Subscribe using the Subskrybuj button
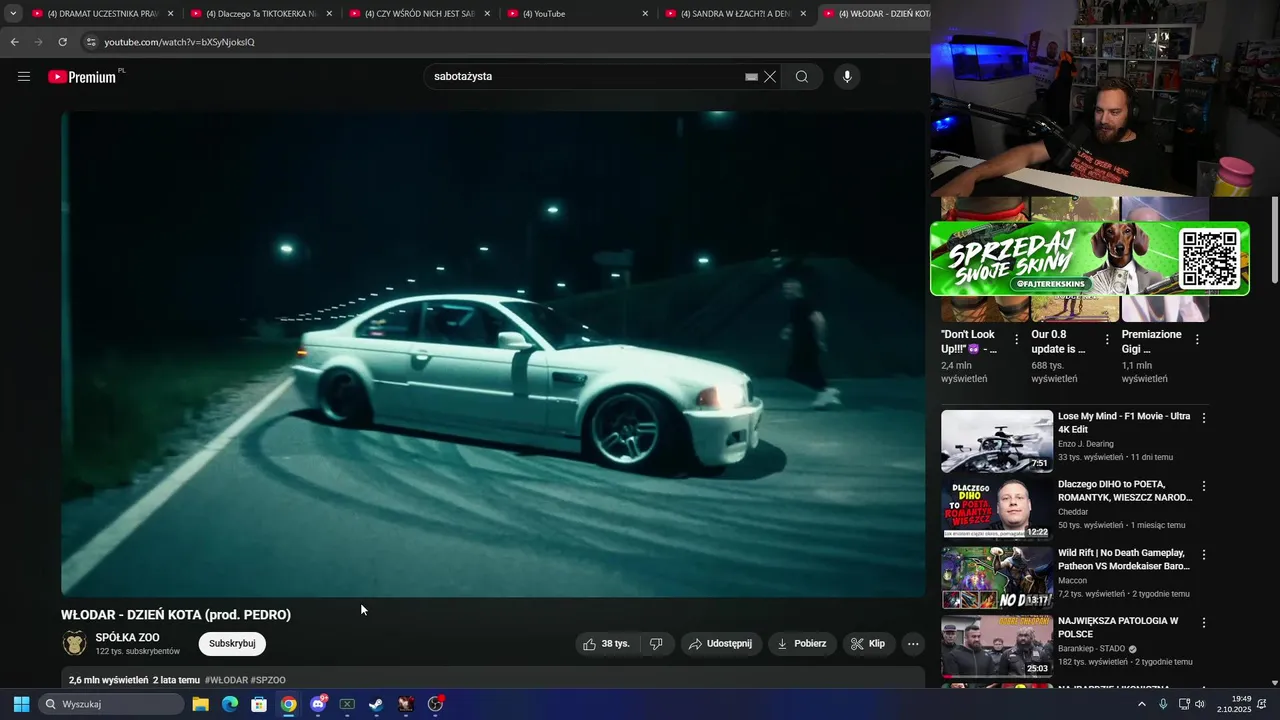This screenshot has width=1280, height=720. [x=232, y=644]
